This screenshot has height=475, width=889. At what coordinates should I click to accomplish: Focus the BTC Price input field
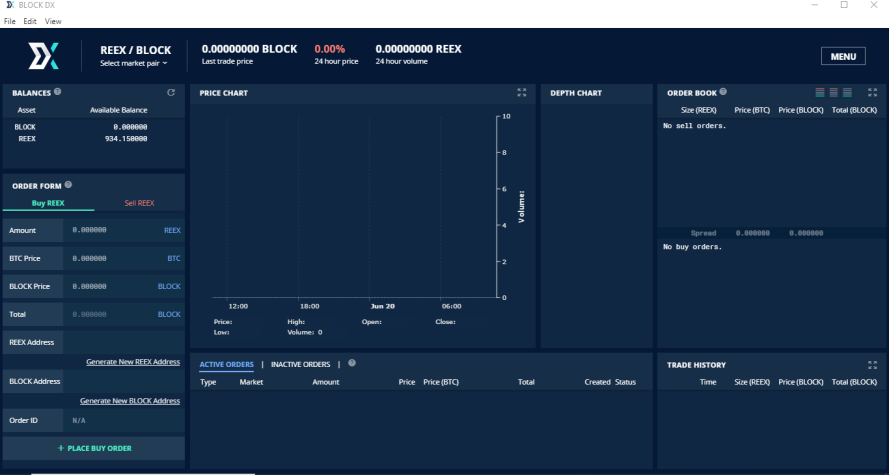tap(124, 258)
